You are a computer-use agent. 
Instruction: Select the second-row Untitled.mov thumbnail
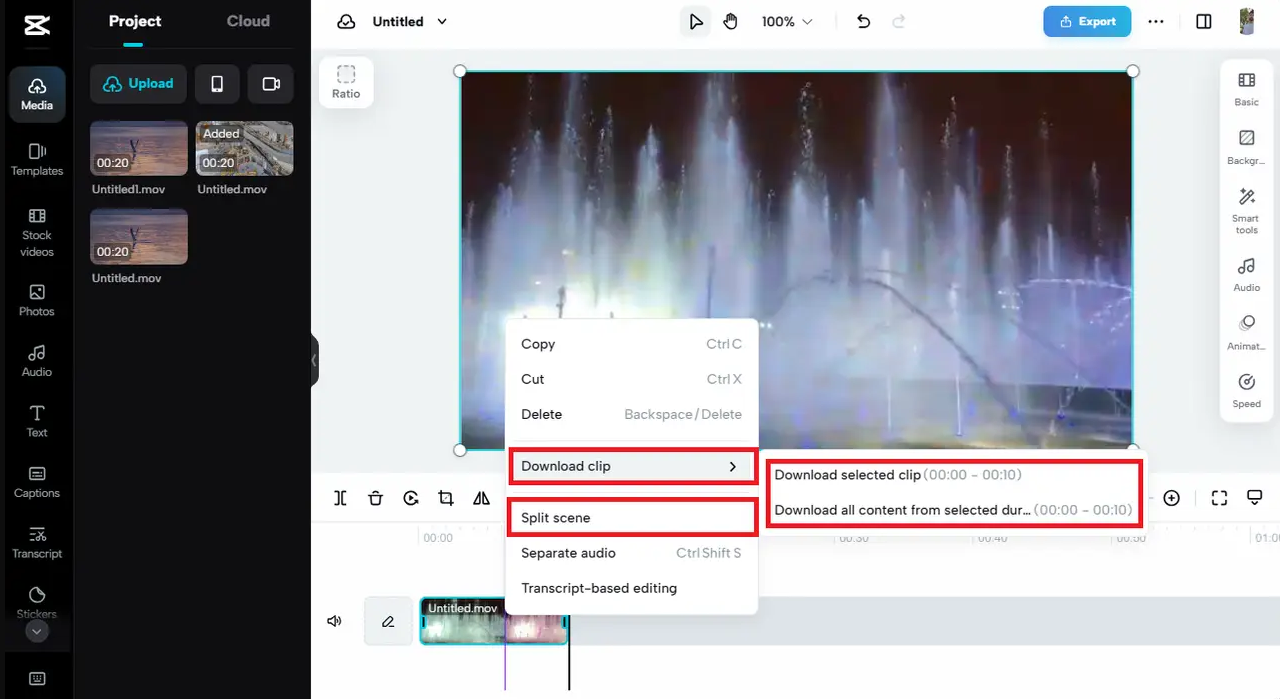[139, 236]
